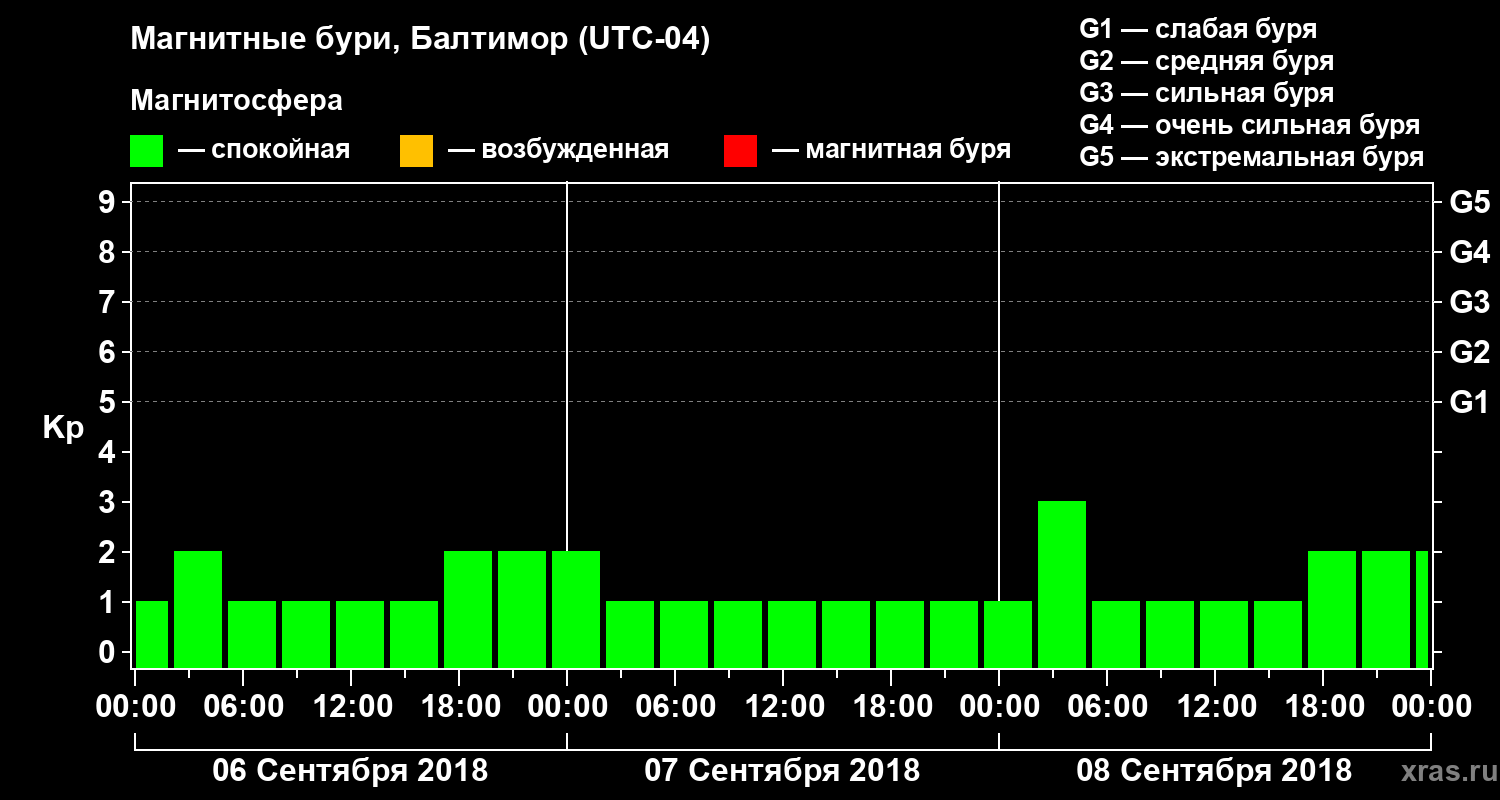The image size is (1500, 800).
Task: Click the tallest Kp 3 bar on 08 September
Action: coord(1062,584)
